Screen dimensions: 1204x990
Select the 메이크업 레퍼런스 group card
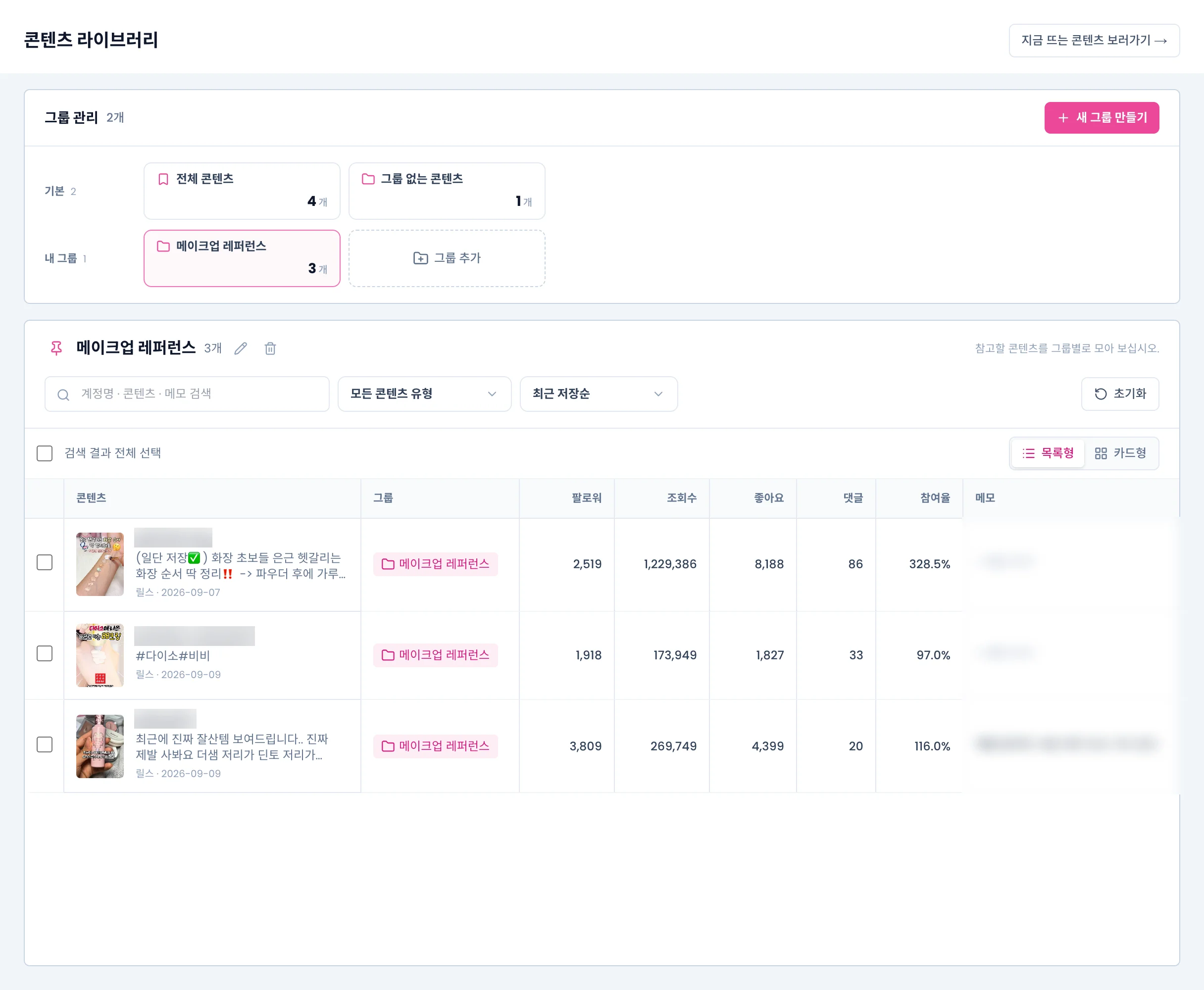click(x=242, y=258)
